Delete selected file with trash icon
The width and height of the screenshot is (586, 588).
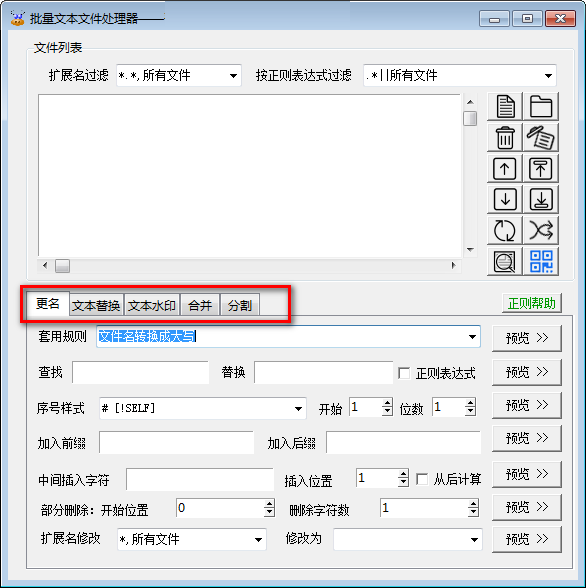click(505, 138)
